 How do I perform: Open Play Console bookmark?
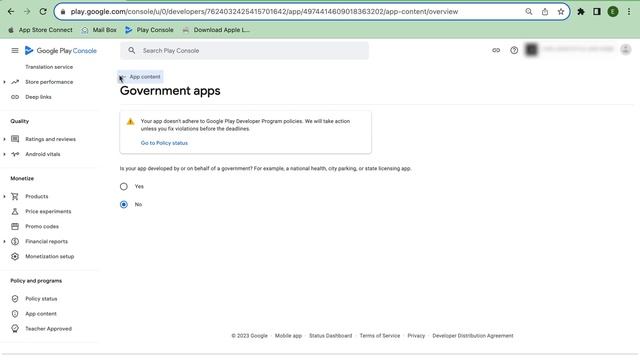[x=149, y=30]
